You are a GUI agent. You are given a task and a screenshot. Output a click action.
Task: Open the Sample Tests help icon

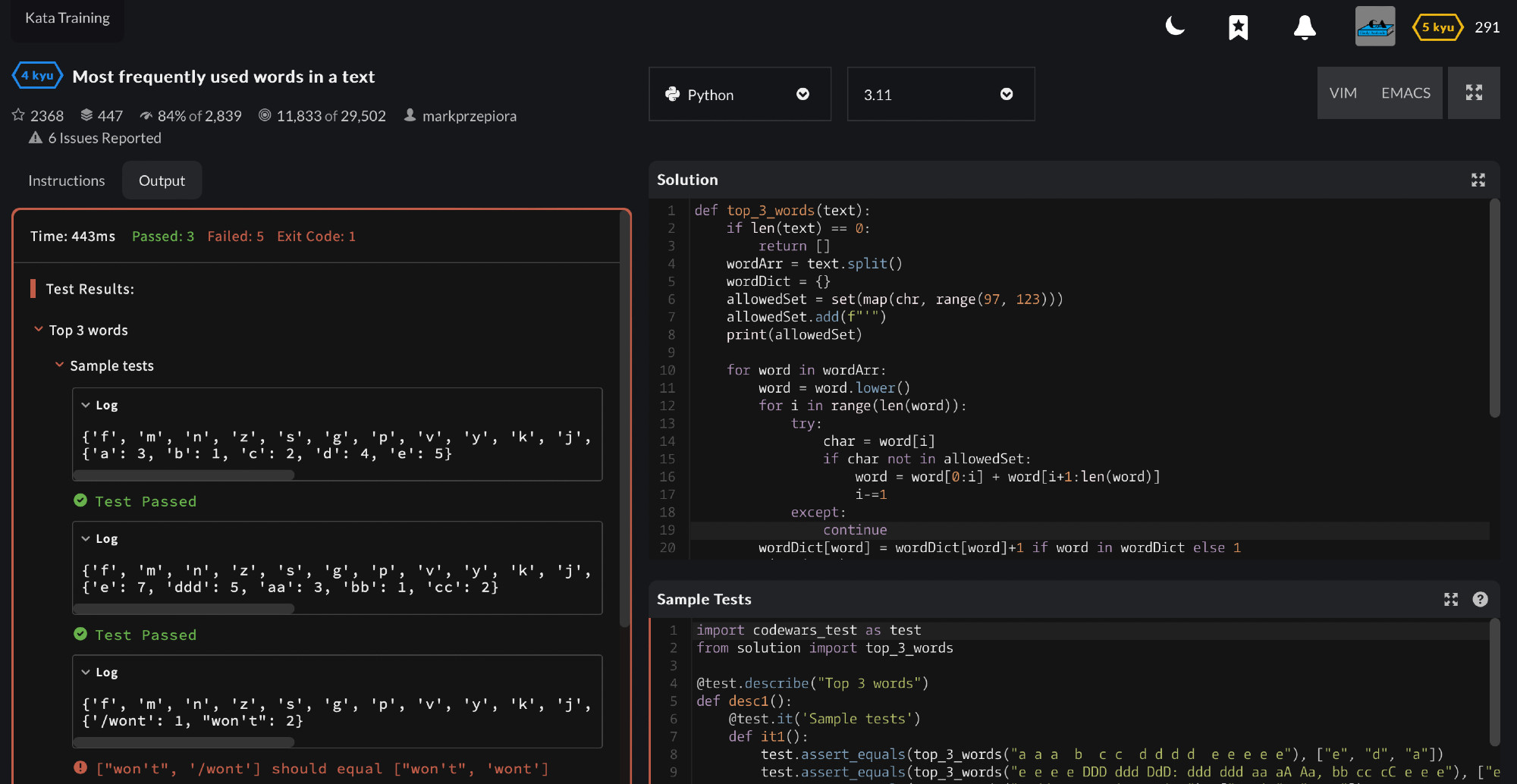tap(1480, 599)
